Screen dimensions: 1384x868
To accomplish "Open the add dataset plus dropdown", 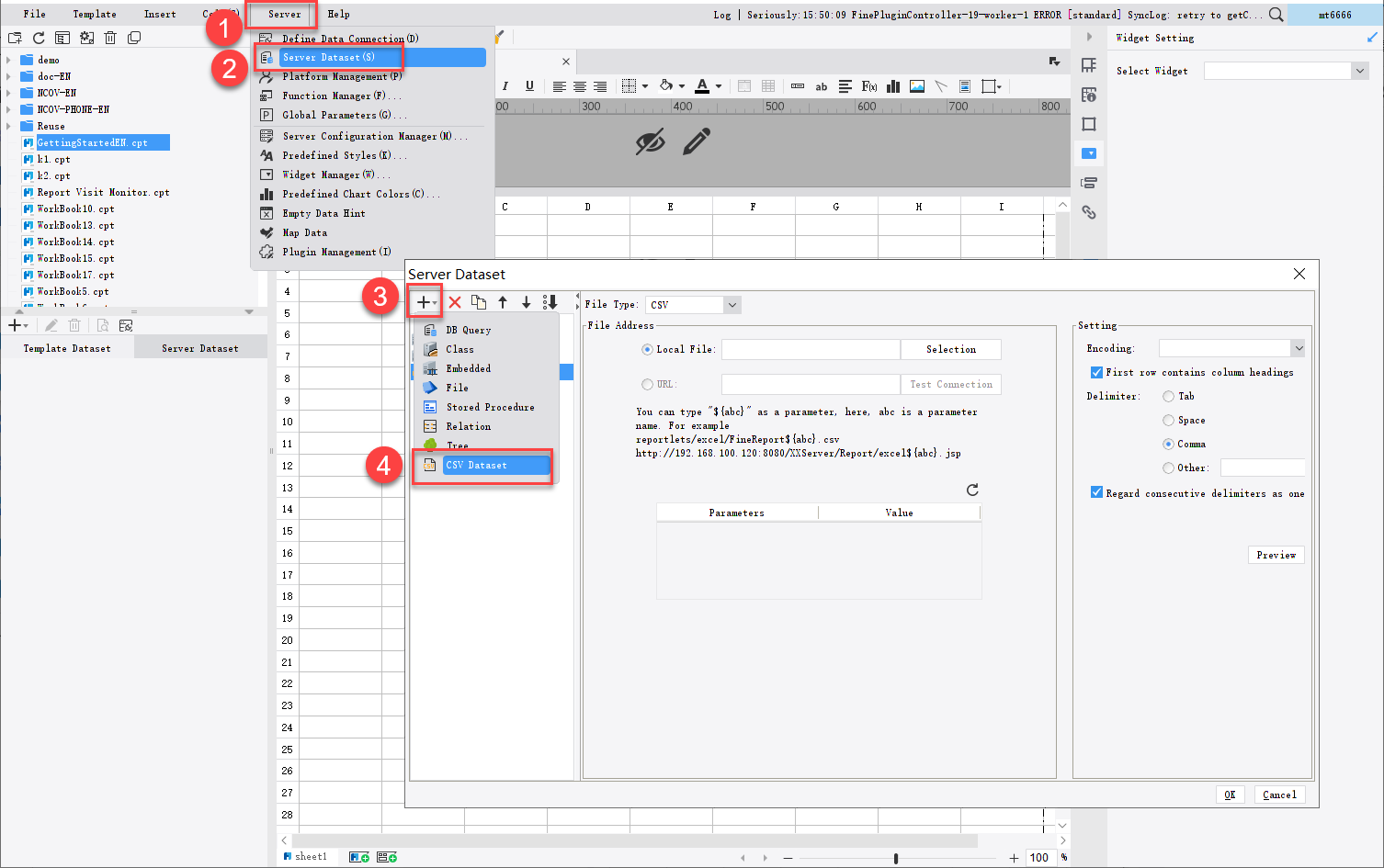I will (426, 301).
